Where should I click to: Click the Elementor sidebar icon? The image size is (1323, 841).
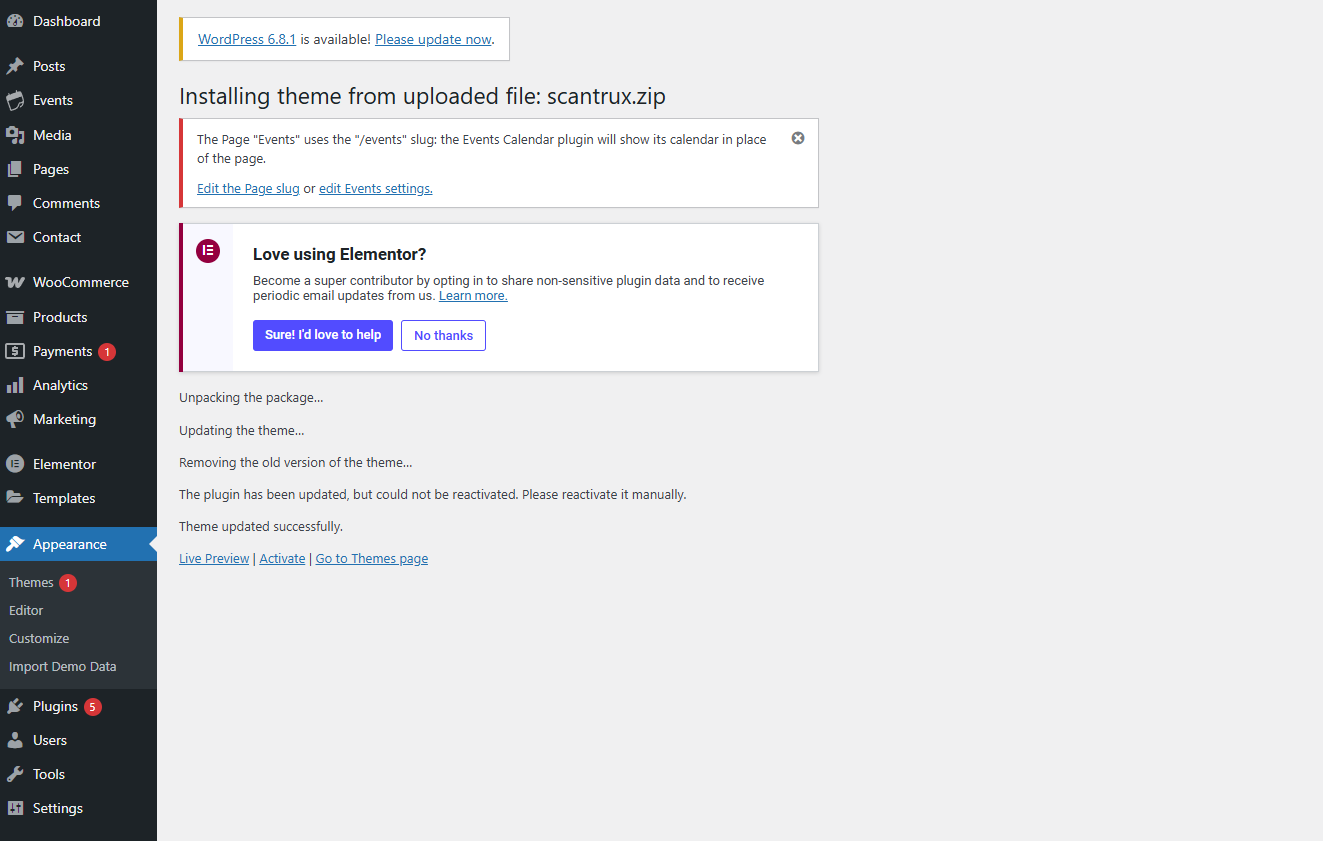[x=15, y=464]
